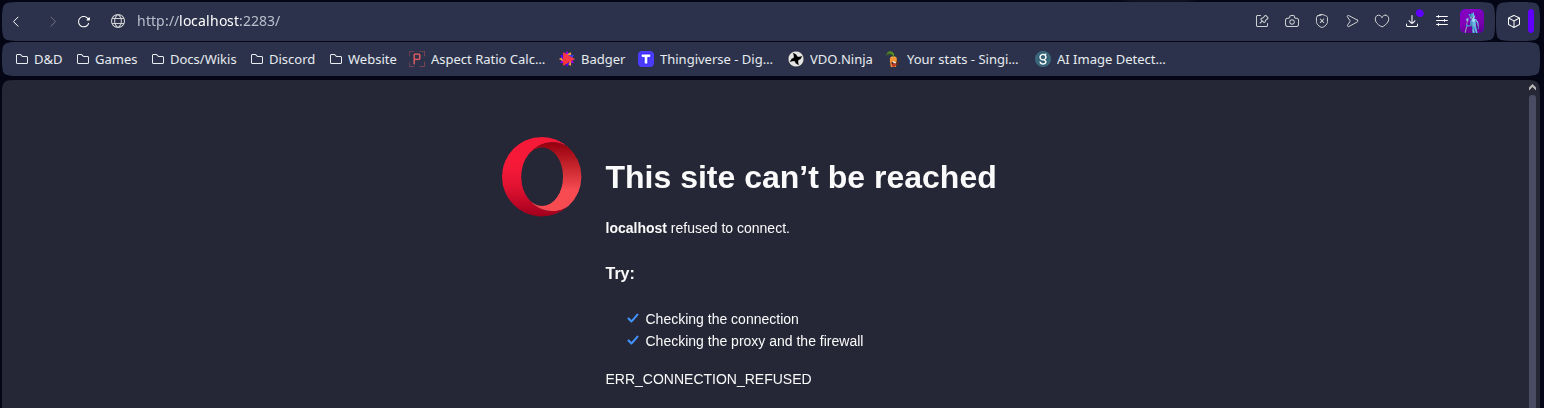Image resolution: width=1544 pixels, height=408 pixels.
Task: Show site information globe icon
Action: click(x=118, y=21)
